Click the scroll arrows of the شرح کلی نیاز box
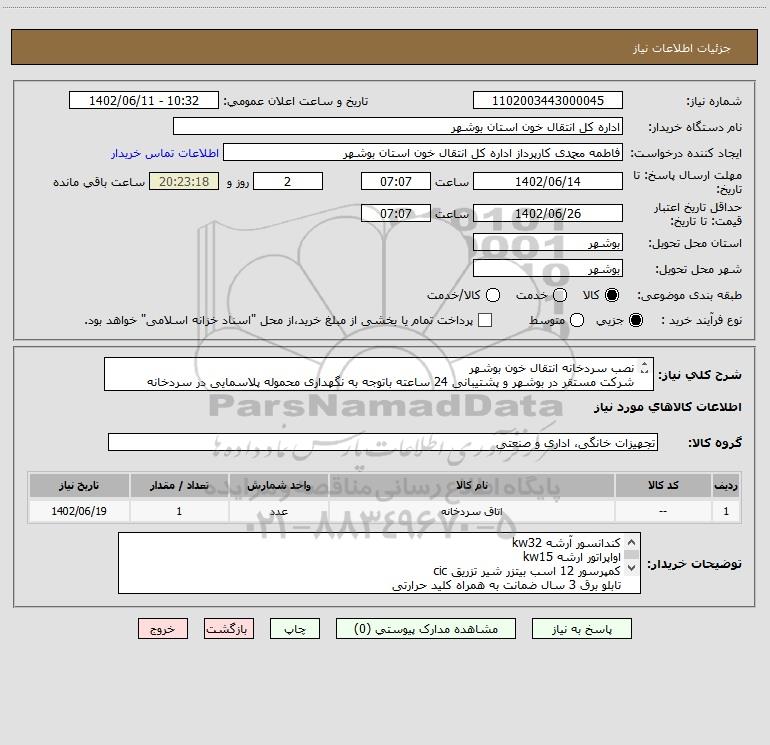 point(645,367)
